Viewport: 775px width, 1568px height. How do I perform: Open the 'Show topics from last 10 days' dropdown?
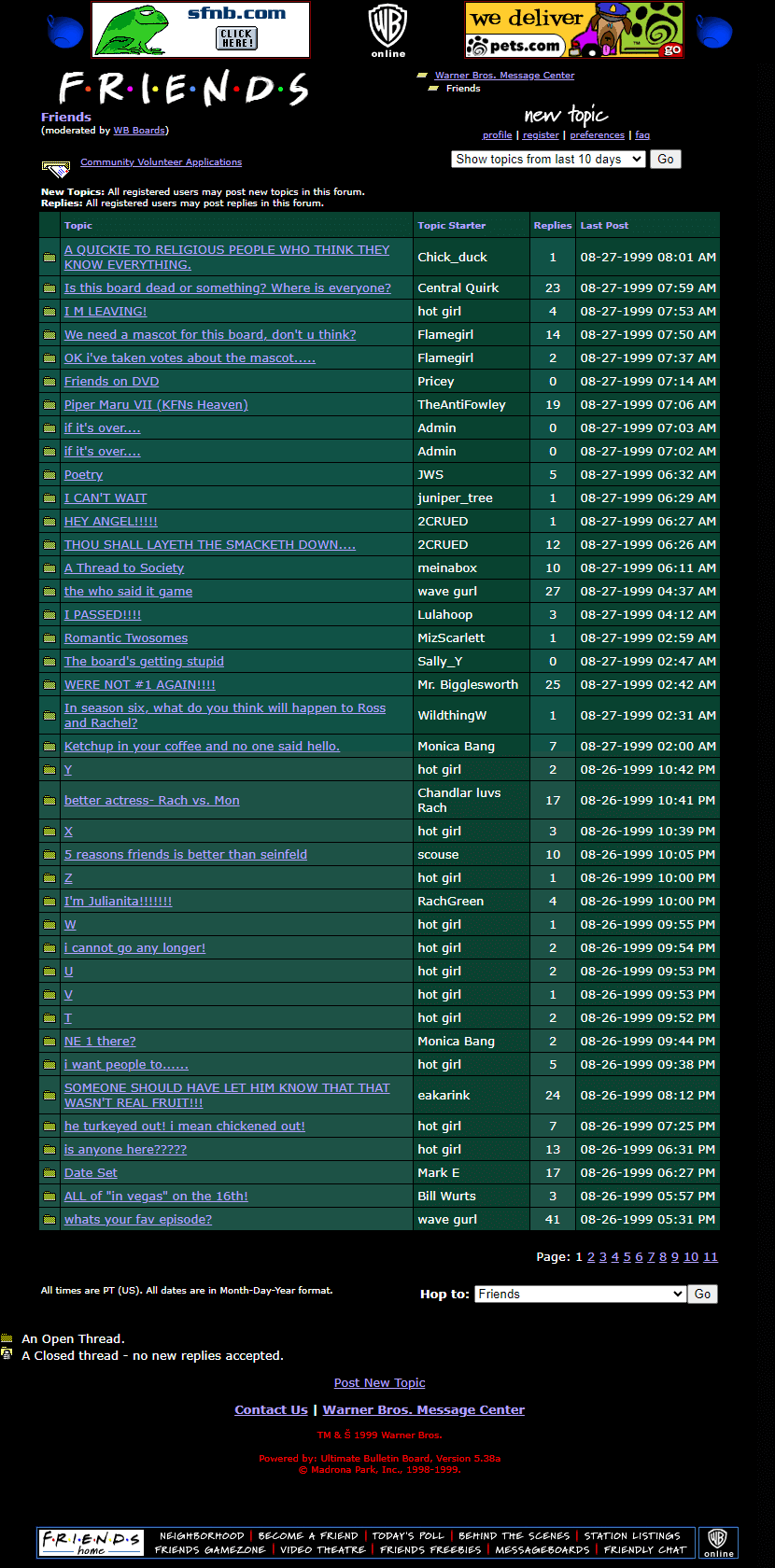point(548,160)
